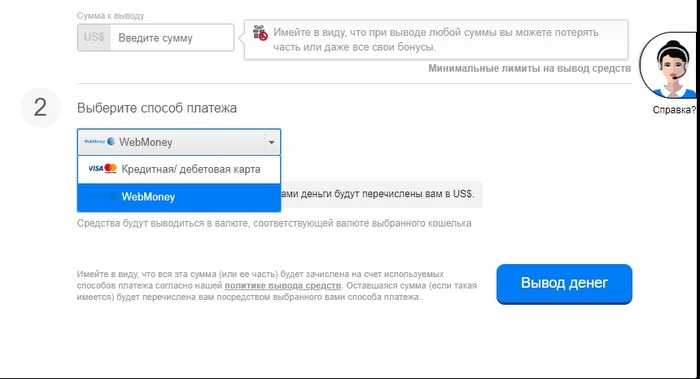
Task: Click the WebMoney logo in selected field
Action: (x=100, y=142)
